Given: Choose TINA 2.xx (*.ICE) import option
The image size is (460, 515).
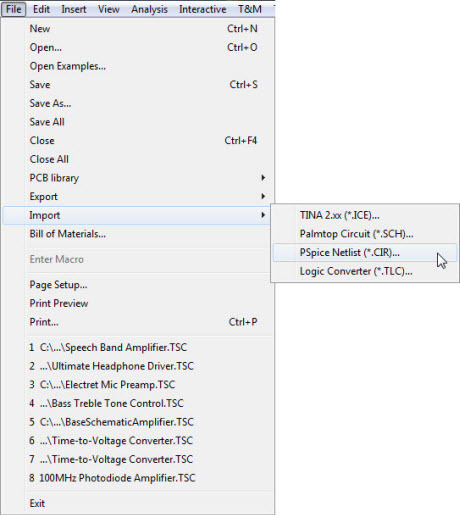Looking at the screenshot, I should 365,215.
